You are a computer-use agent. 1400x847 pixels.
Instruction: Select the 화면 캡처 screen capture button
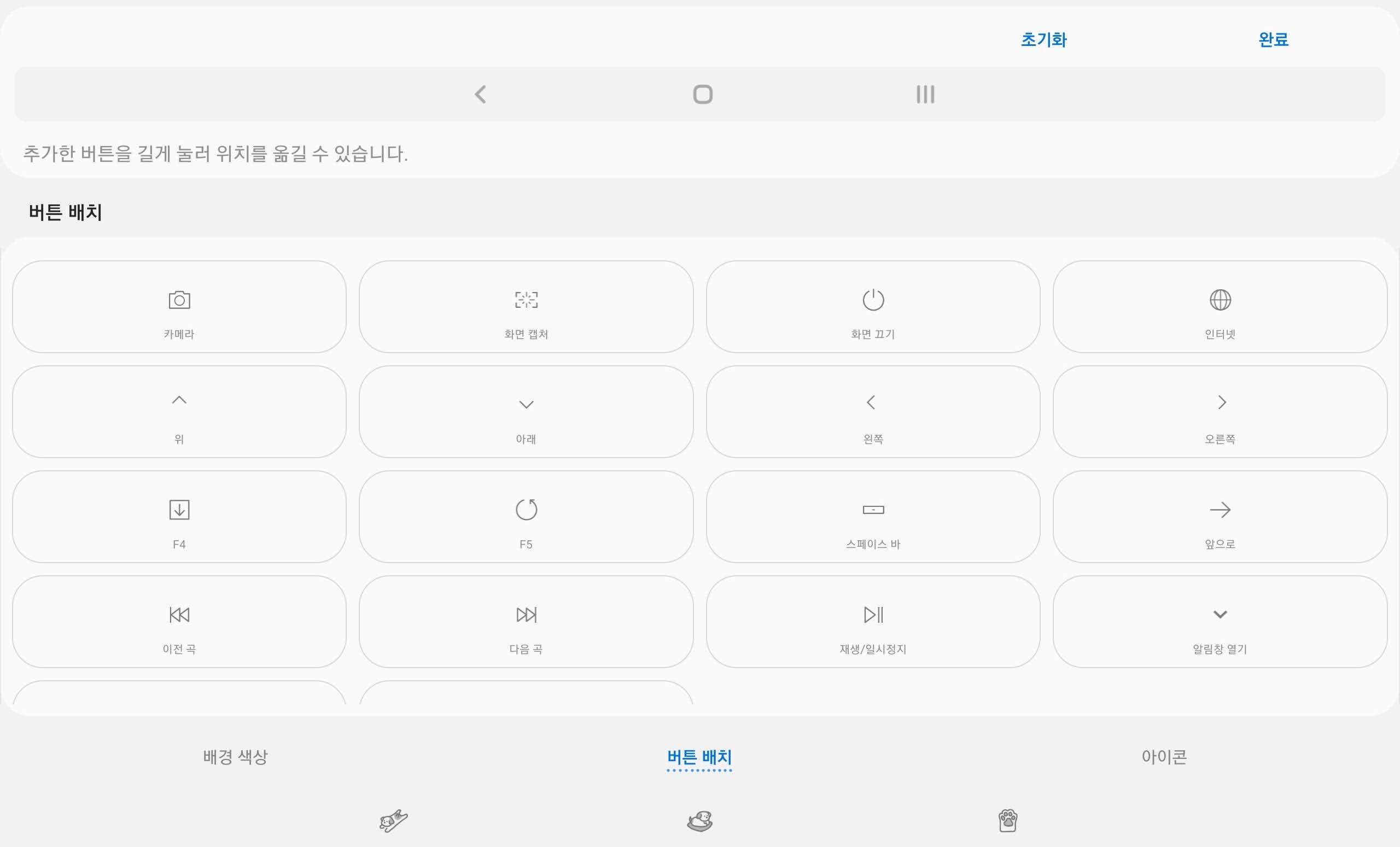[526, 307]
